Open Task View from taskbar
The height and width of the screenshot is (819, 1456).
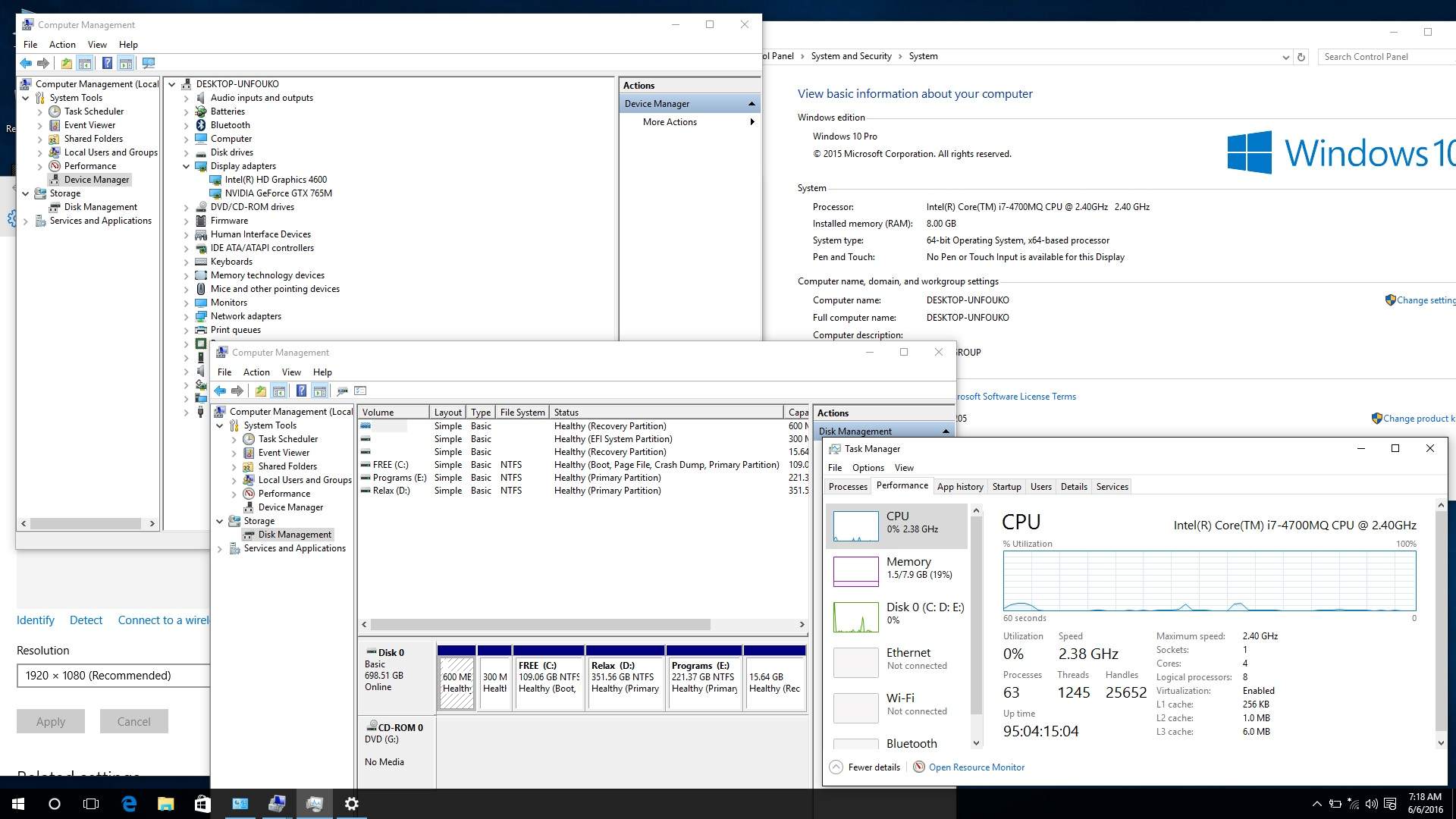91,804
